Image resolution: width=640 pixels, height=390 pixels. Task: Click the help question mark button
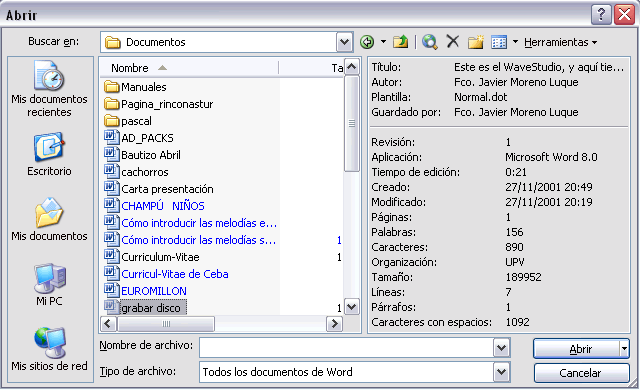pos(601,15)
